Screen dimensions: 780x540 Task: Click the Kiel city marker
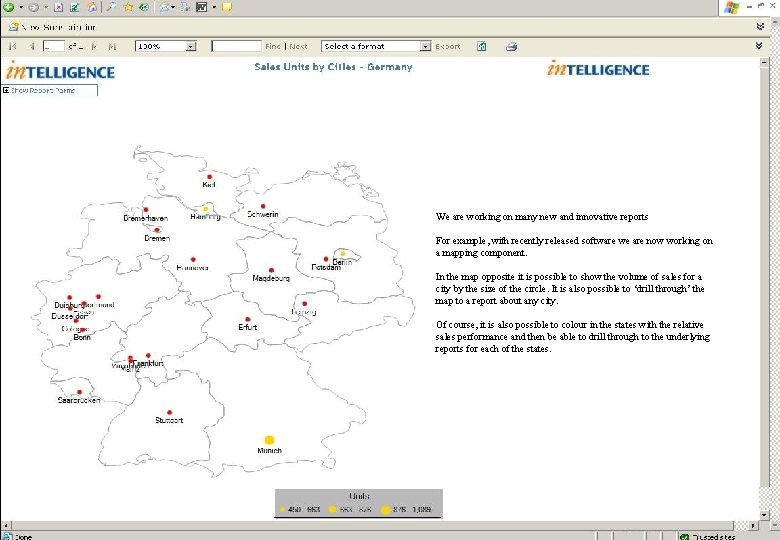[209, 177]
